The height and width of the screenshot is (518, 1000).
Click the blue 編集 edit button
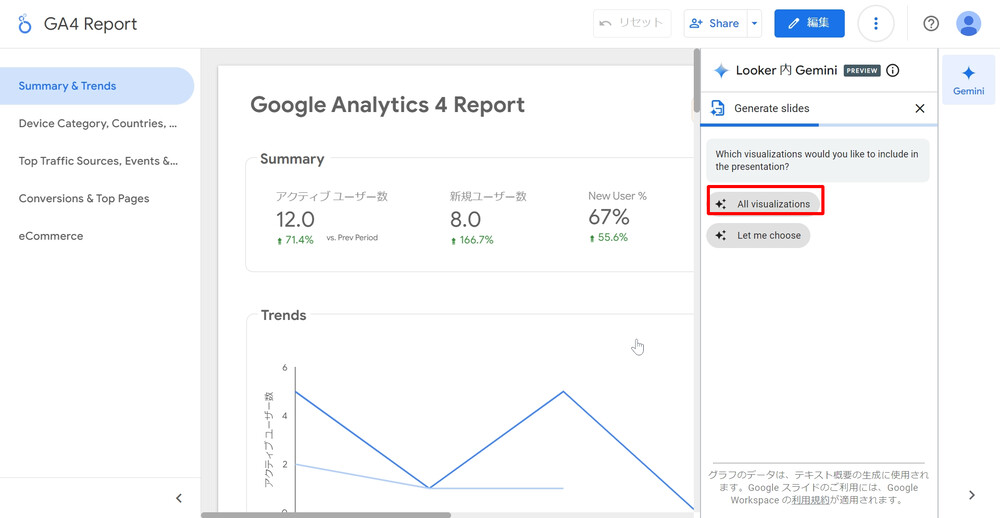pos(809,24)
